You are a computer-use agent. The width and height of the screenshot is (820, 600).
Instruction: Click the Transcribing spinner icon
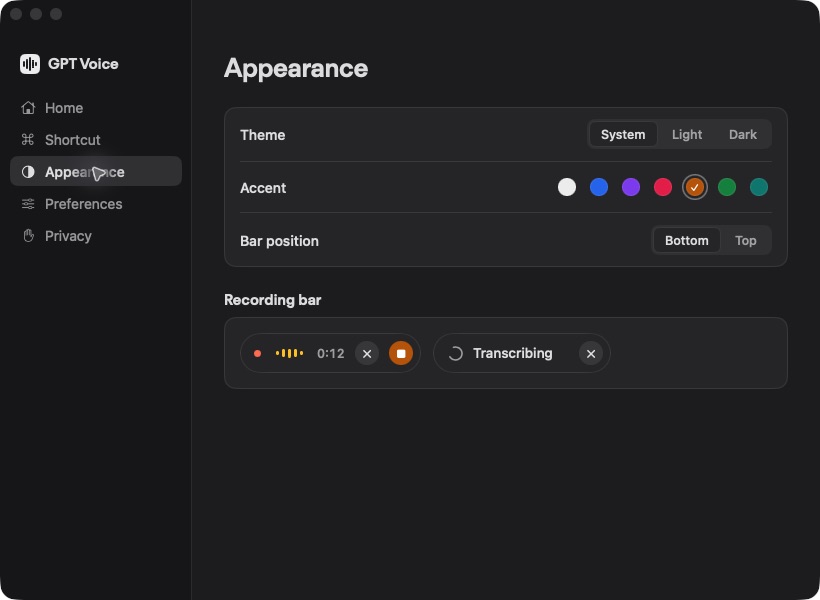(x=455, y=354)
